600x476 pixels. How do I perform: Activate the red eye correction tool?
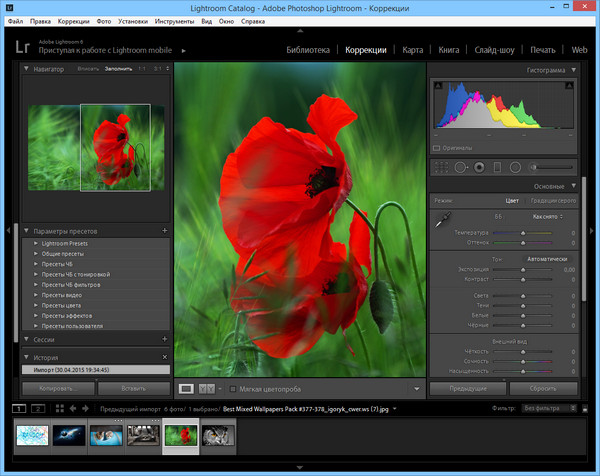pos(480,167)
